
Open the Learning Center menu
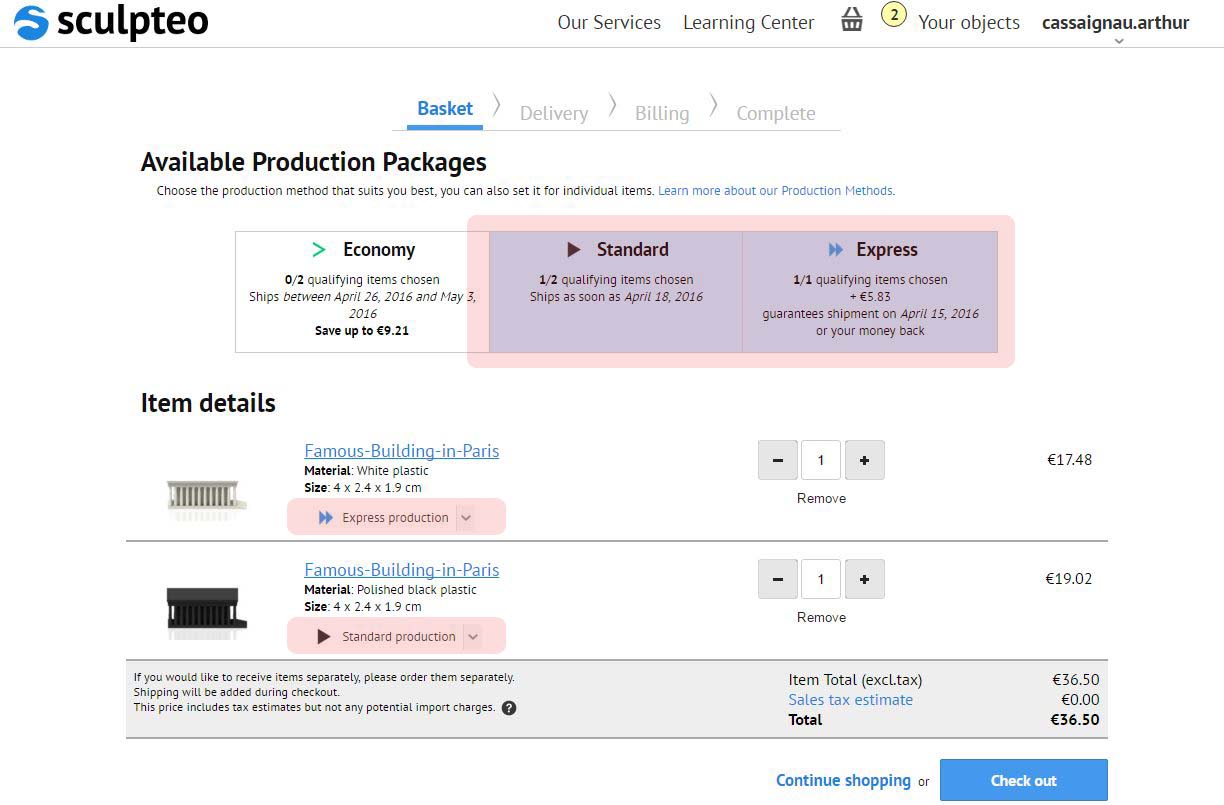[749, 22]
